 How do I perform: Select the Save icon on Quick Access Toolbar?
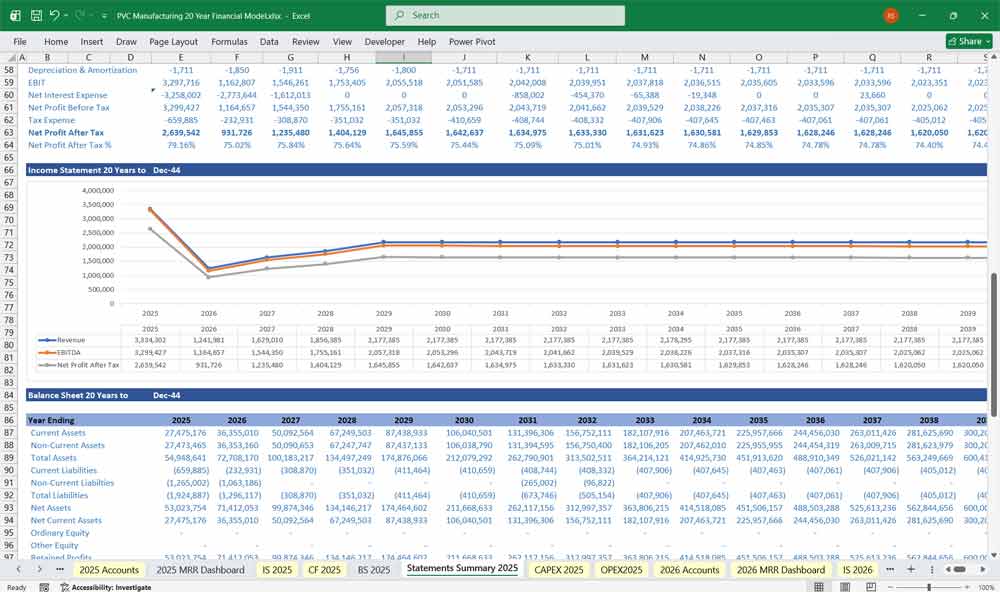pyautogui.click(x=35, y=15)
